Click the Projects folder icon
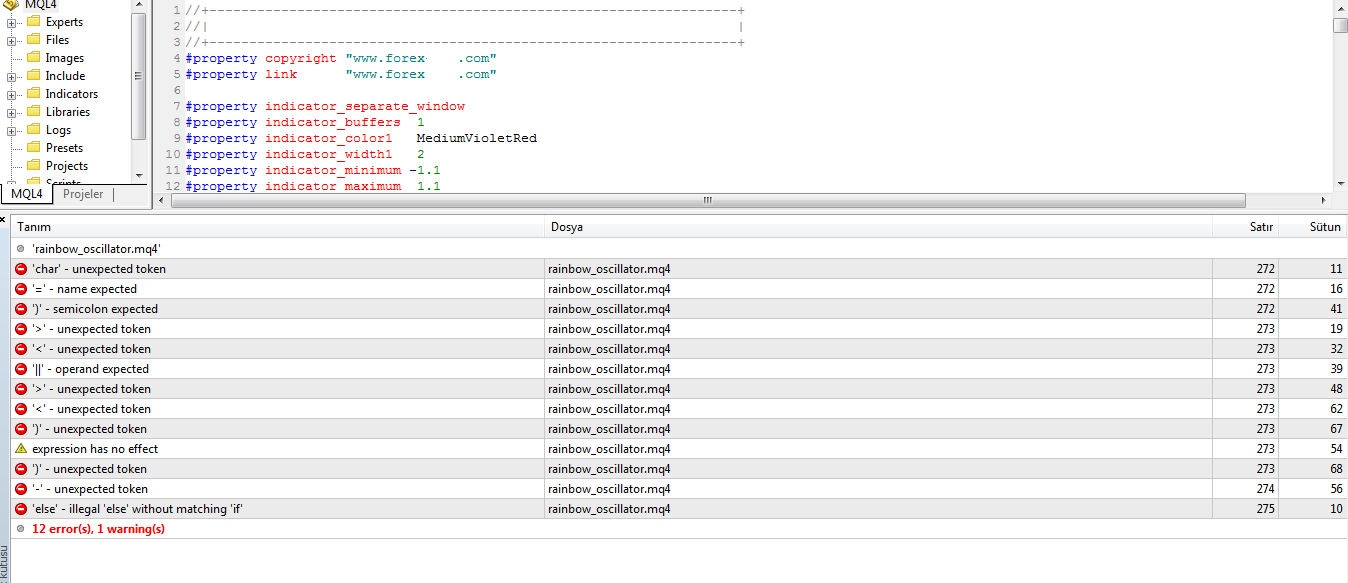 (x=33, y=166)
